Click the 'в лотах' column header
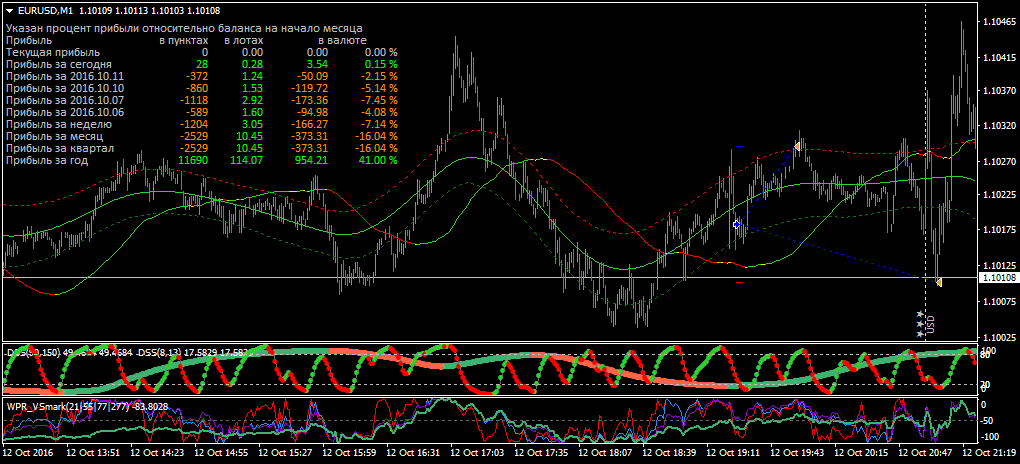Image resolution: width=1020 pixels, height=464 pixels. (x=244, y=40)
